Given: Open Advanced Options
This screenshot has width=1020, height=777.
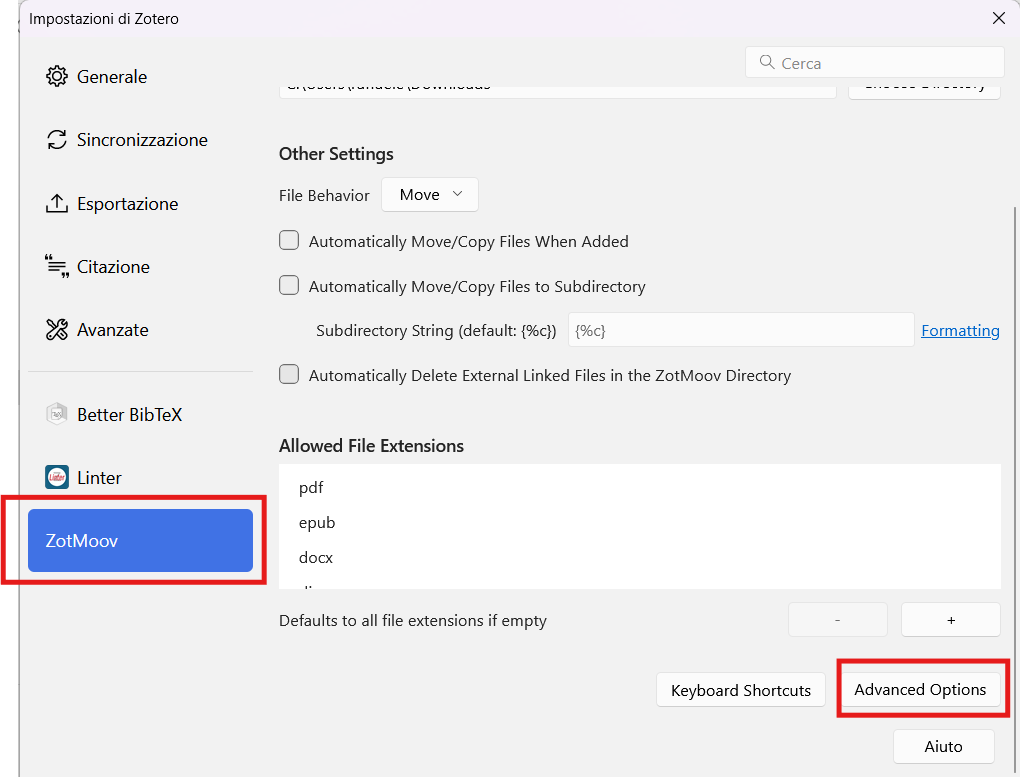Looking at the screenshot, I should (920, 689).
